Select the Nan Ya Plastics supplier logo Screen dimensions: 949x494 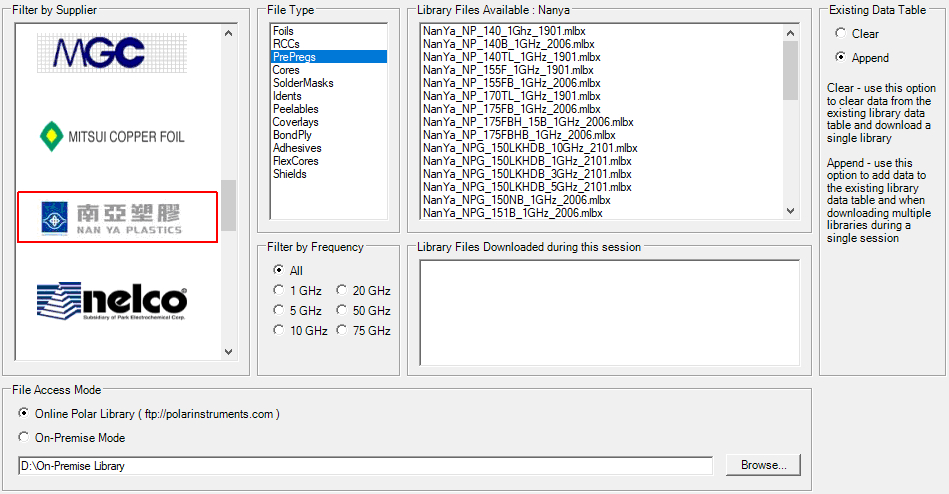pos(117,217)
